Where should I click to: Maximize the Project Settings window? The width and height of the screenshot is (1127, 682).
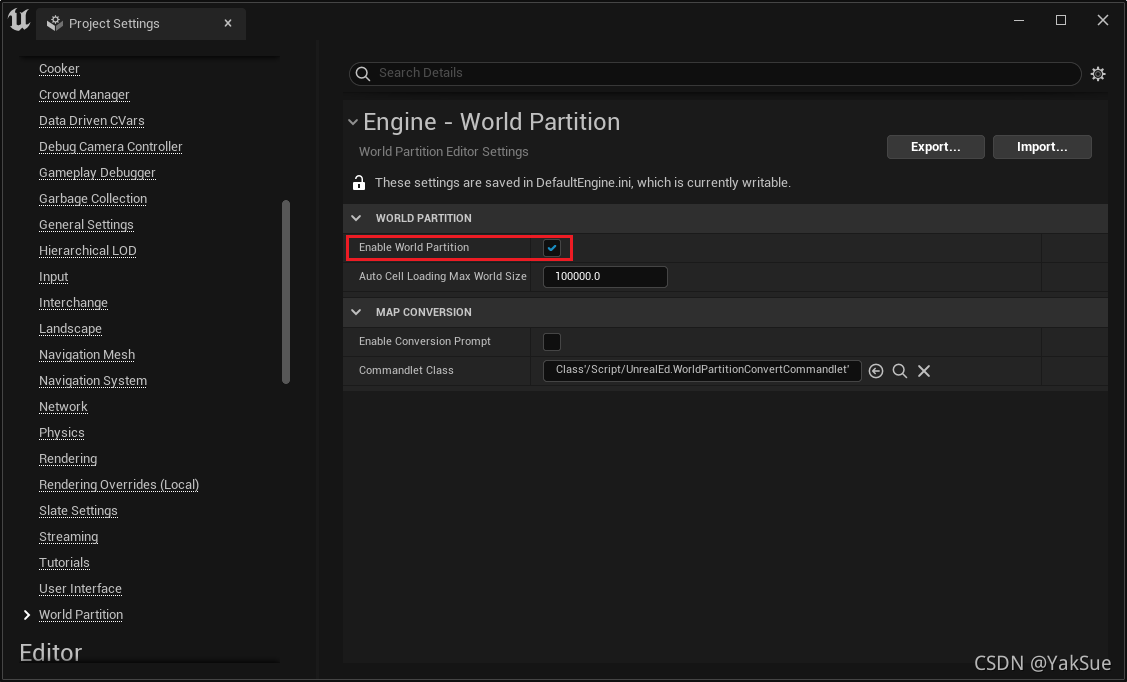point(1060,21)
